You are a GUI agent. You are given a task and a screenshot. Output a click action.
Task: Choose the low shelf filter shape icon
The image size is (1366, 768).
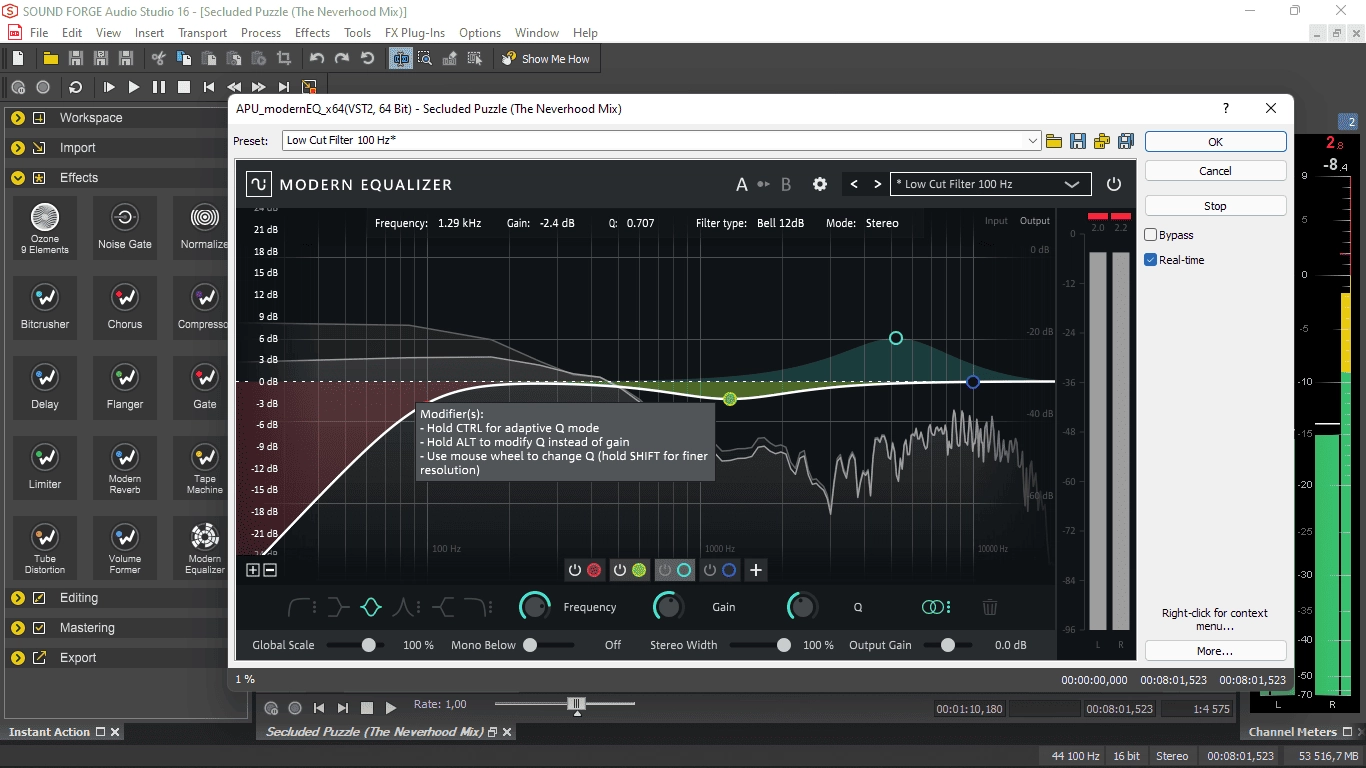coord(337,607)
